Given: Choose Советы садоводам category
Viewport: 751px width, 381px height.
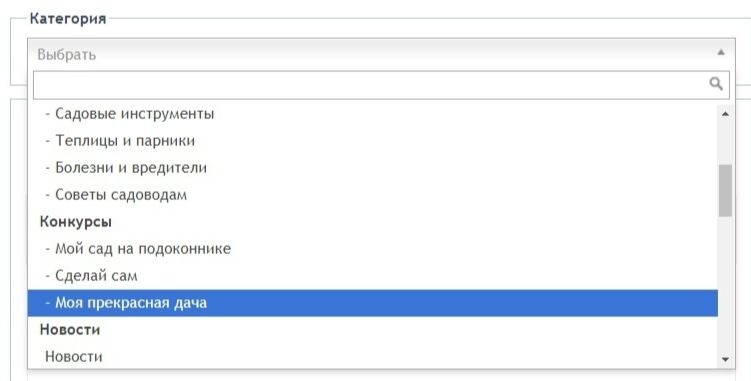Looking at the screenshot, I should pyautogui.click(x=373, y=195).
